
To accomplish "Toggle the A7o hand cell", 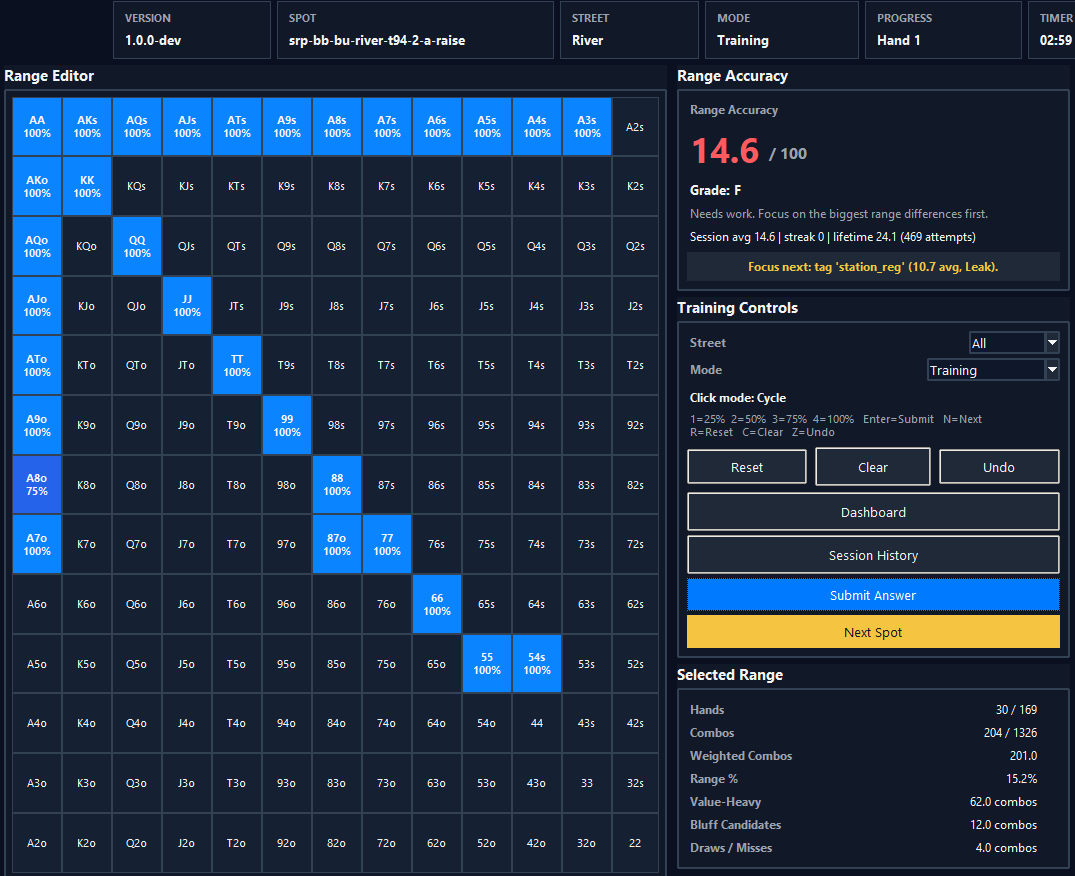I will click(37, 544).
